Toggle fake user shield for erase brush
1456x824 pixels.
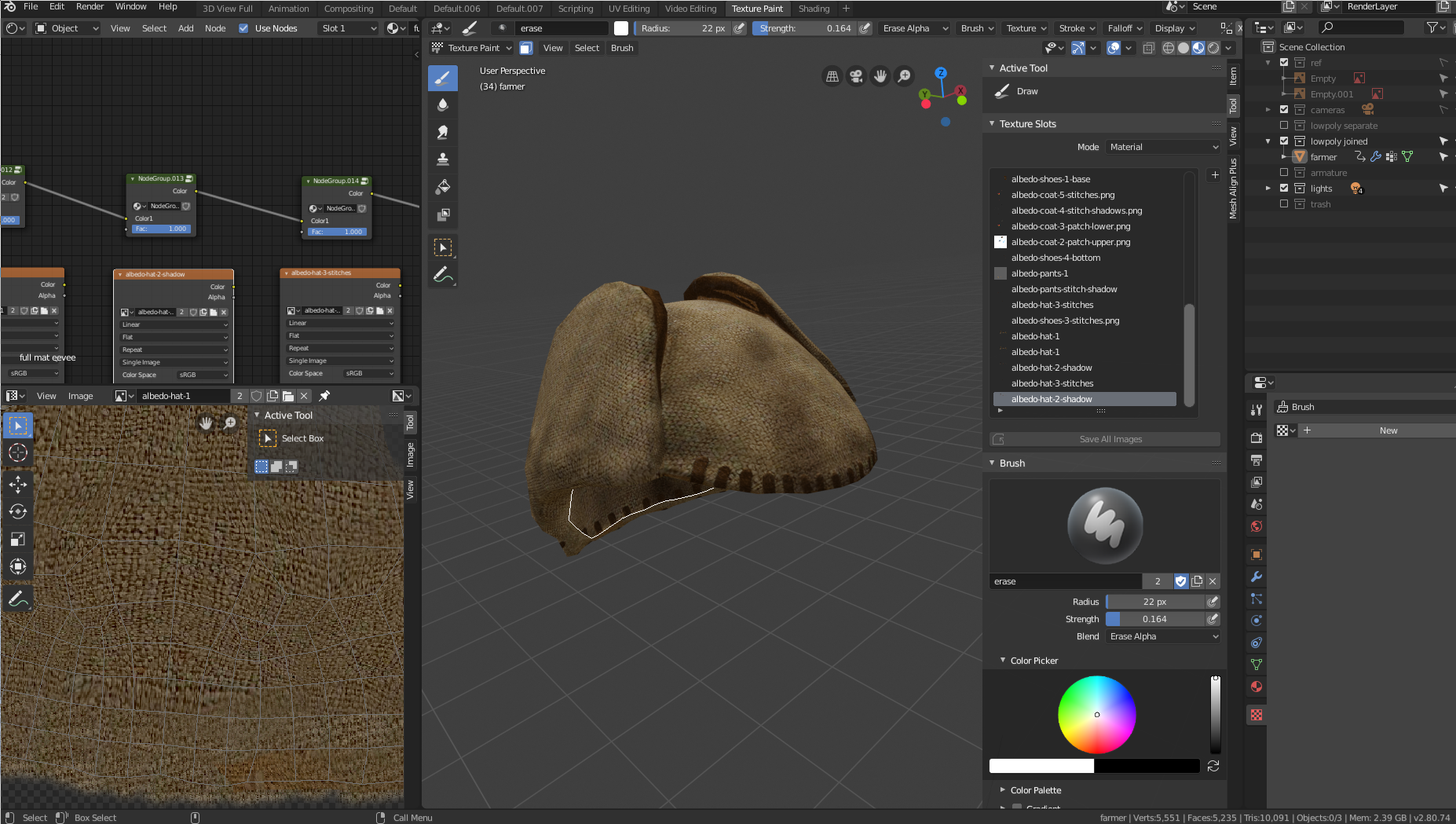1180,581
